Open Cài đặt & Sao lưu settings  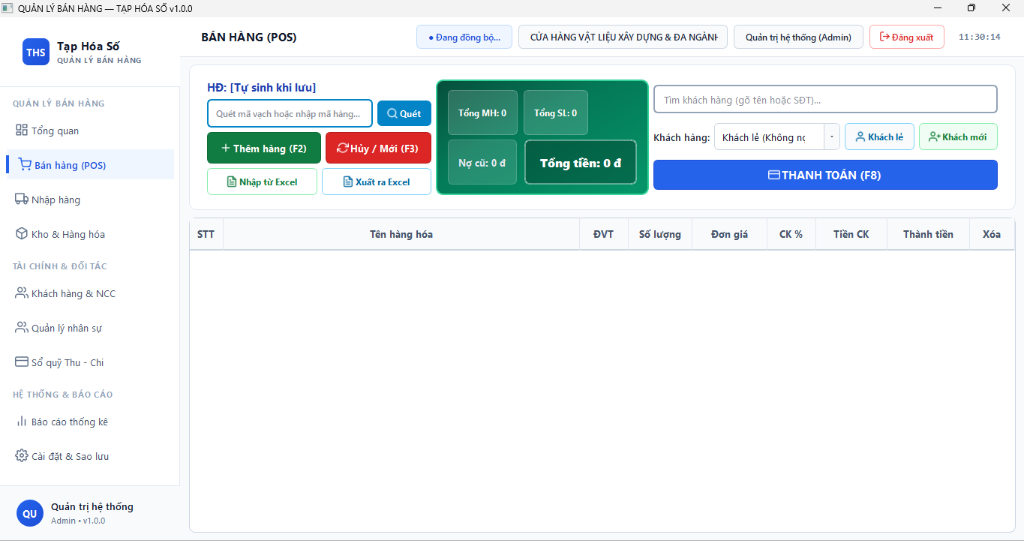90,456
